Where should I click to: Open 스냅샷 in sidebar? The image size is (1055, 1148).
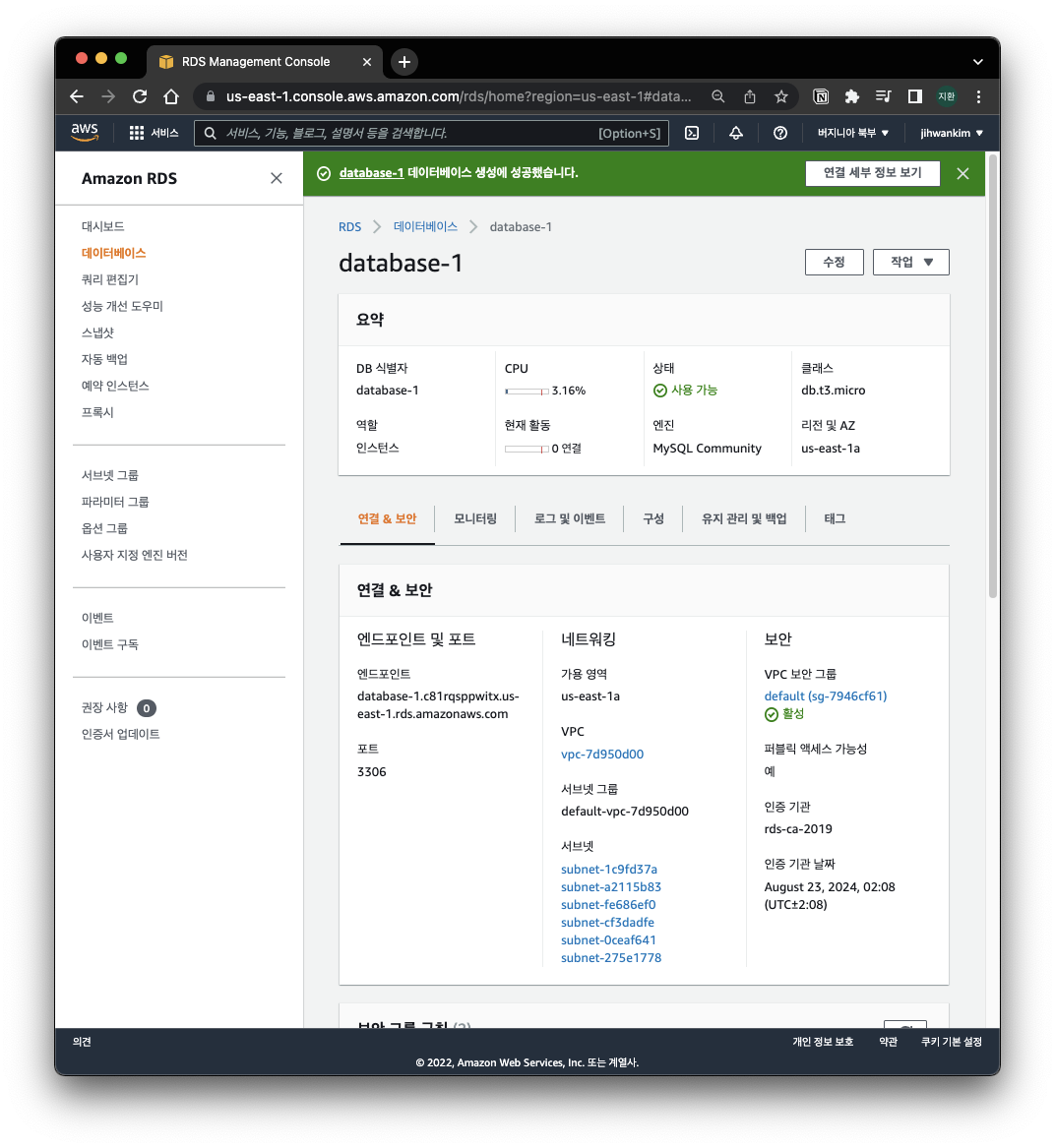(x=97, y=332)
